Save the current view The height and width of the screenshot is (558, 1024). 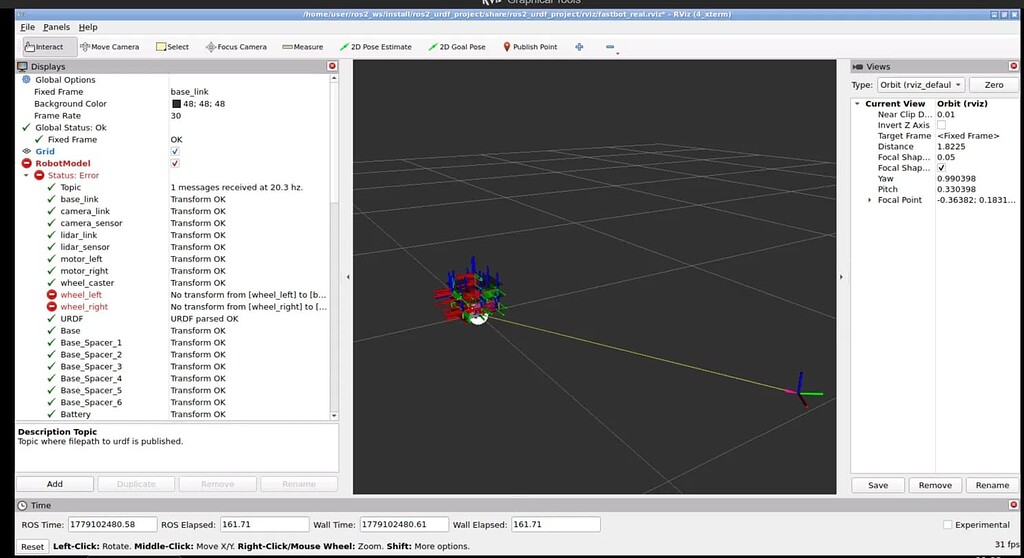[878, 485]
